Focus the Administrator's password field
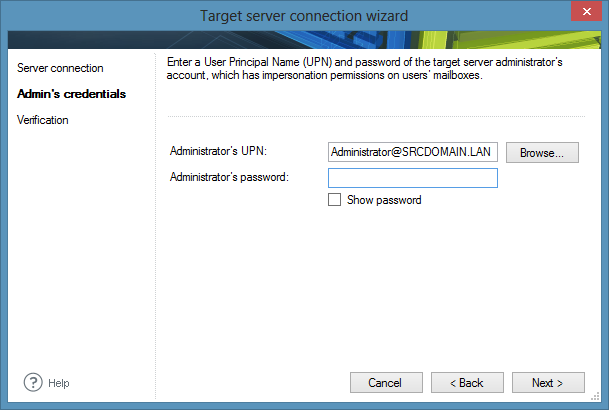The image size is (609, 410). click(x=412, y=178)
